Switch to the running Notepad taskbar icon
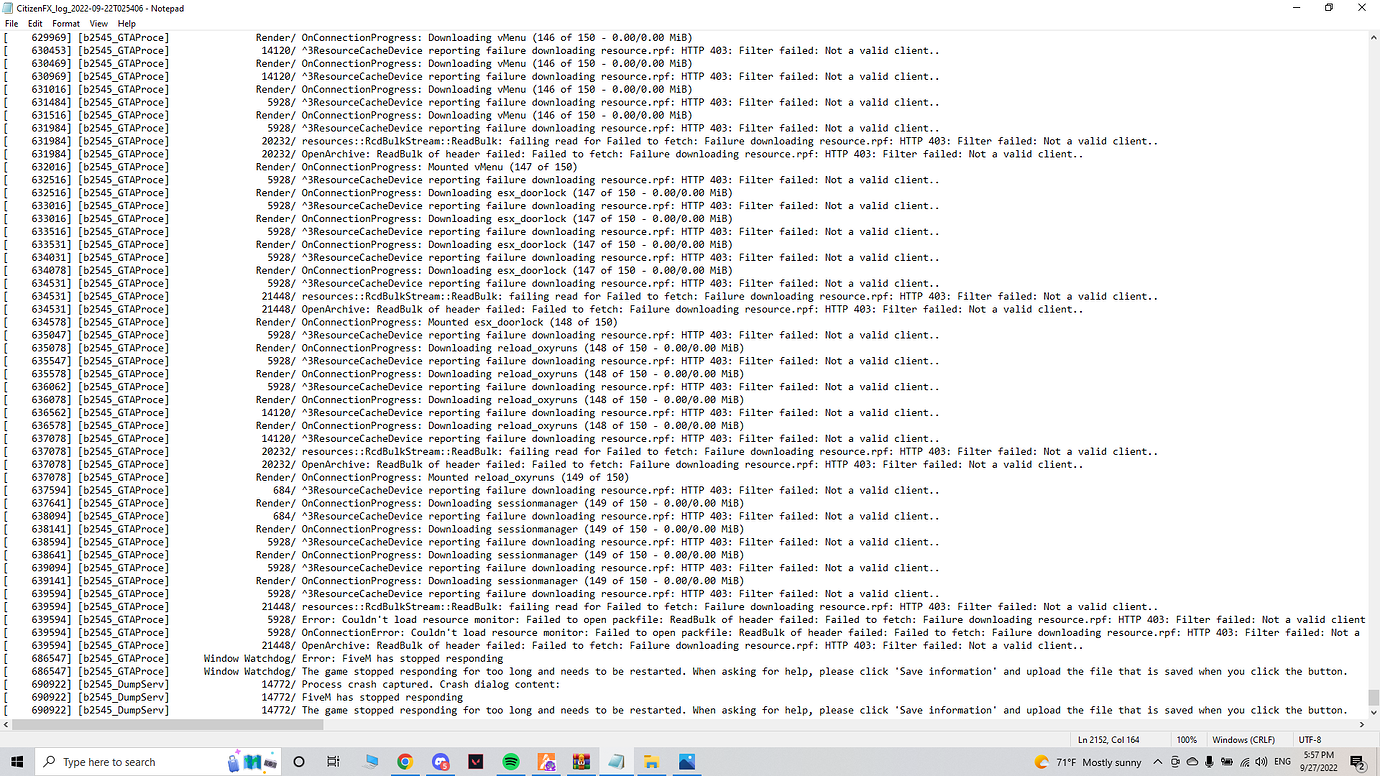The height and width of the screenshot is (776, 1380). (x=616, y=761)
